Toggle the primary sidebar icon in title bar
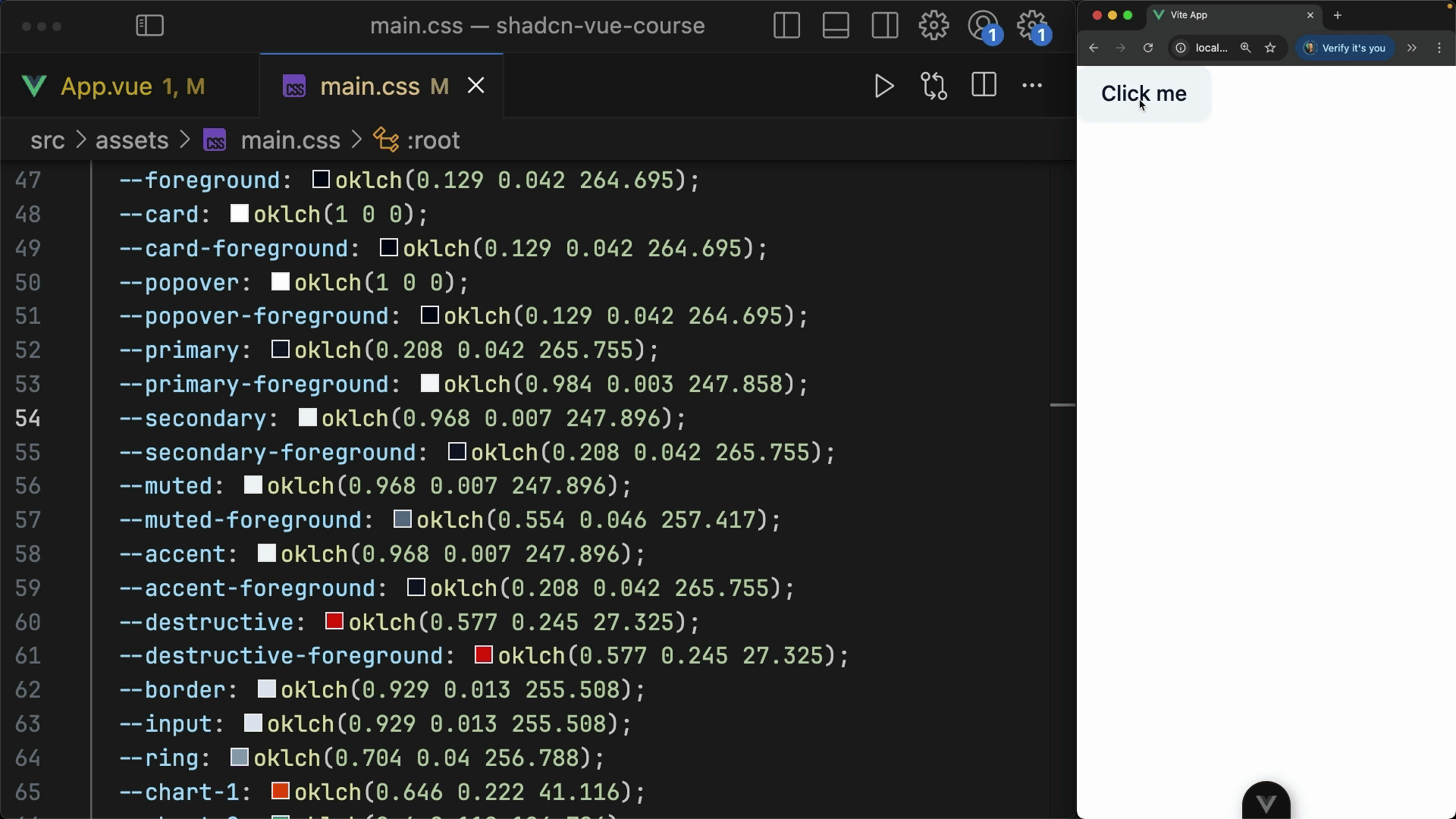This screenshot has width=1456, height=819. point(149,26)
